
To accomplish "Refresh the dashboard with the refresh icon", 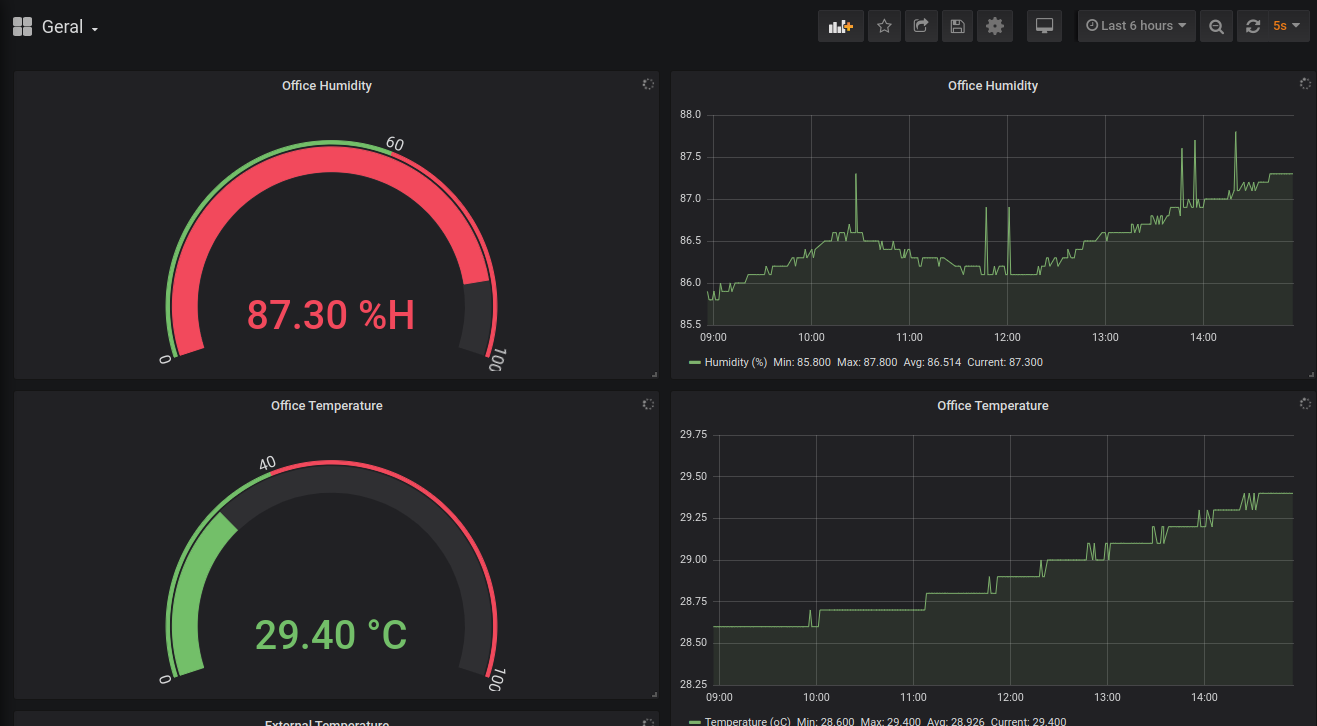I will point(1253,26).
